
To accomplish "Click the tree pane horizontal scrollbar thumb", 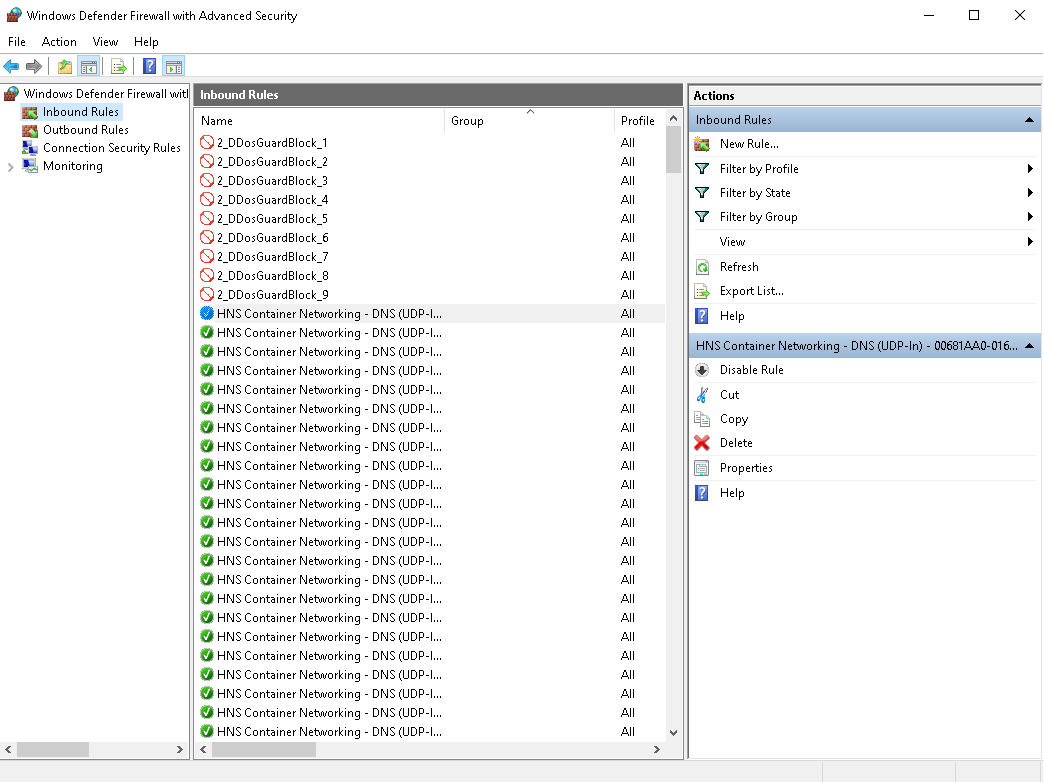I will click(53, 750).
